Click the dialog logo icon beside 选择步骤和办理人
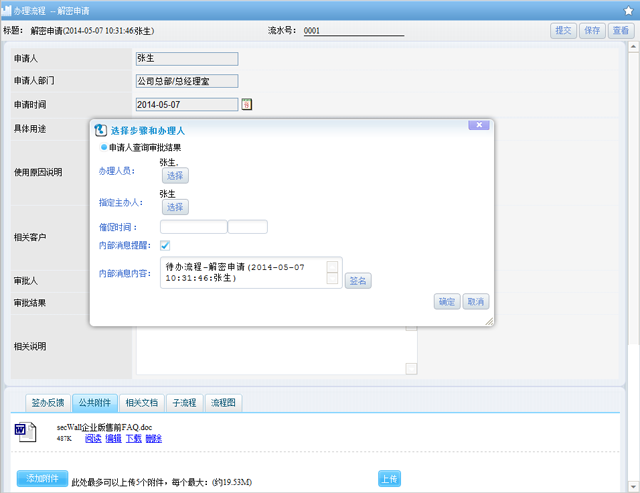 click(100, 130)
